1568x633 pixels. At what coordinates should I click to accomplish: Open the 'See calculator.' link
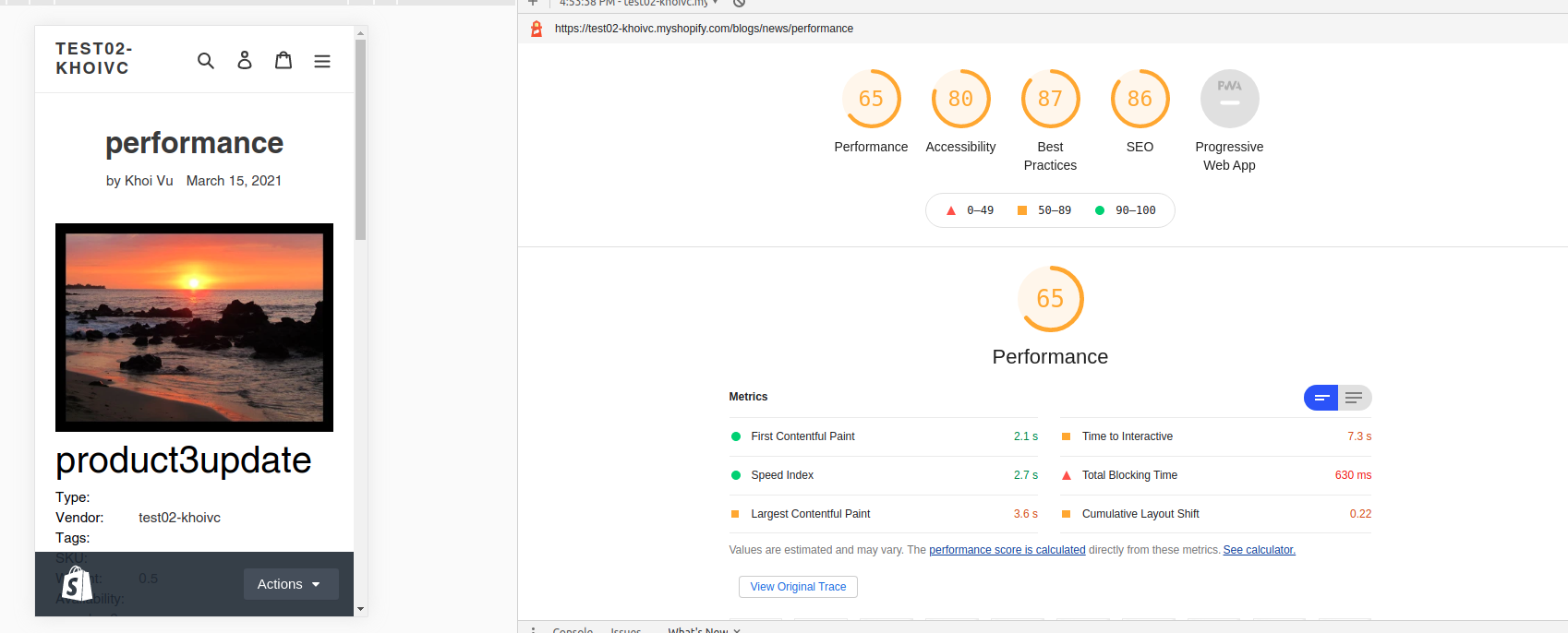point(1259,550)
